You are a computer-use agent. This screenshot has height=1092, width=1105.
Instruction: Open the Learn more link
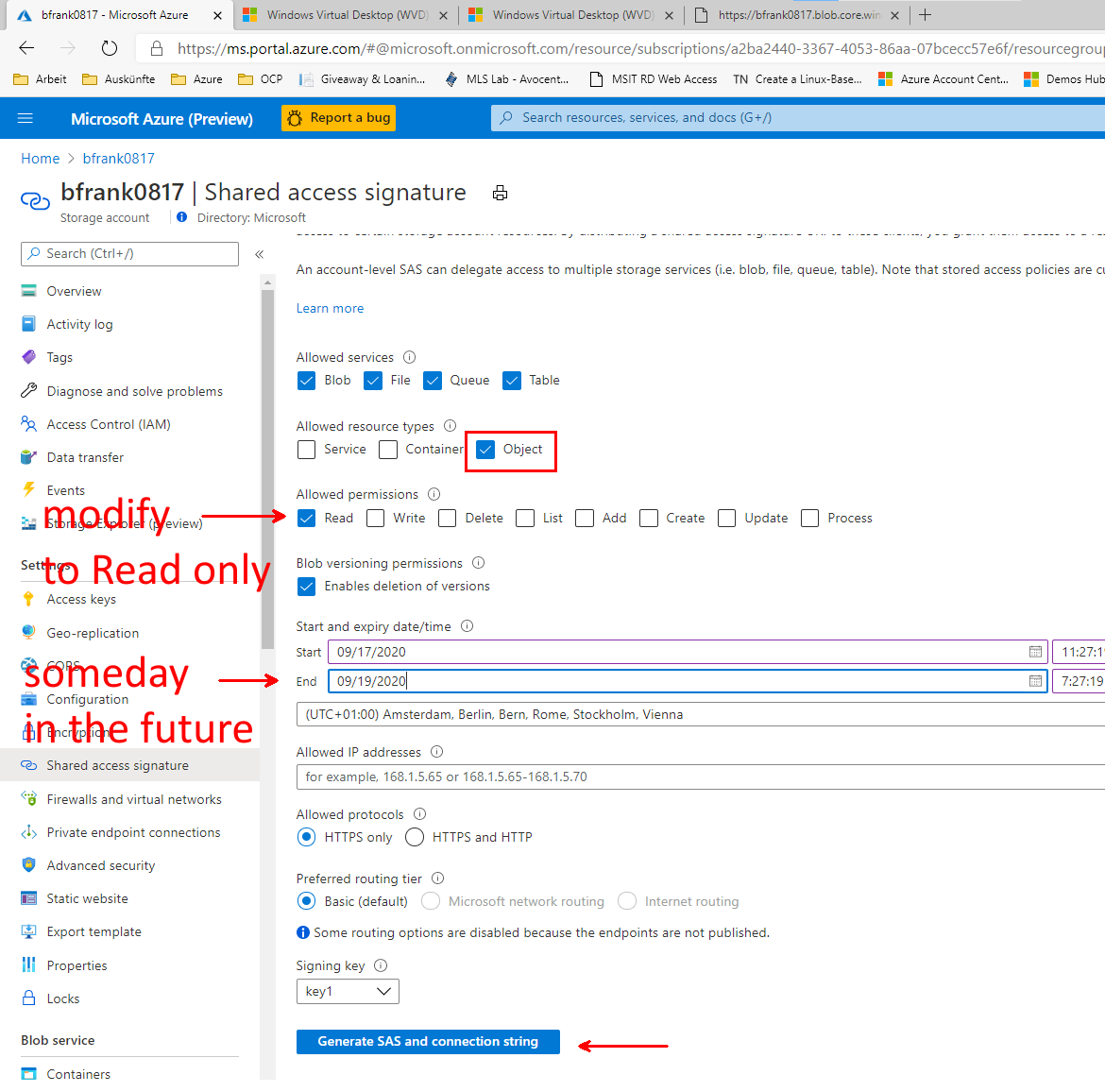(330, 308)
